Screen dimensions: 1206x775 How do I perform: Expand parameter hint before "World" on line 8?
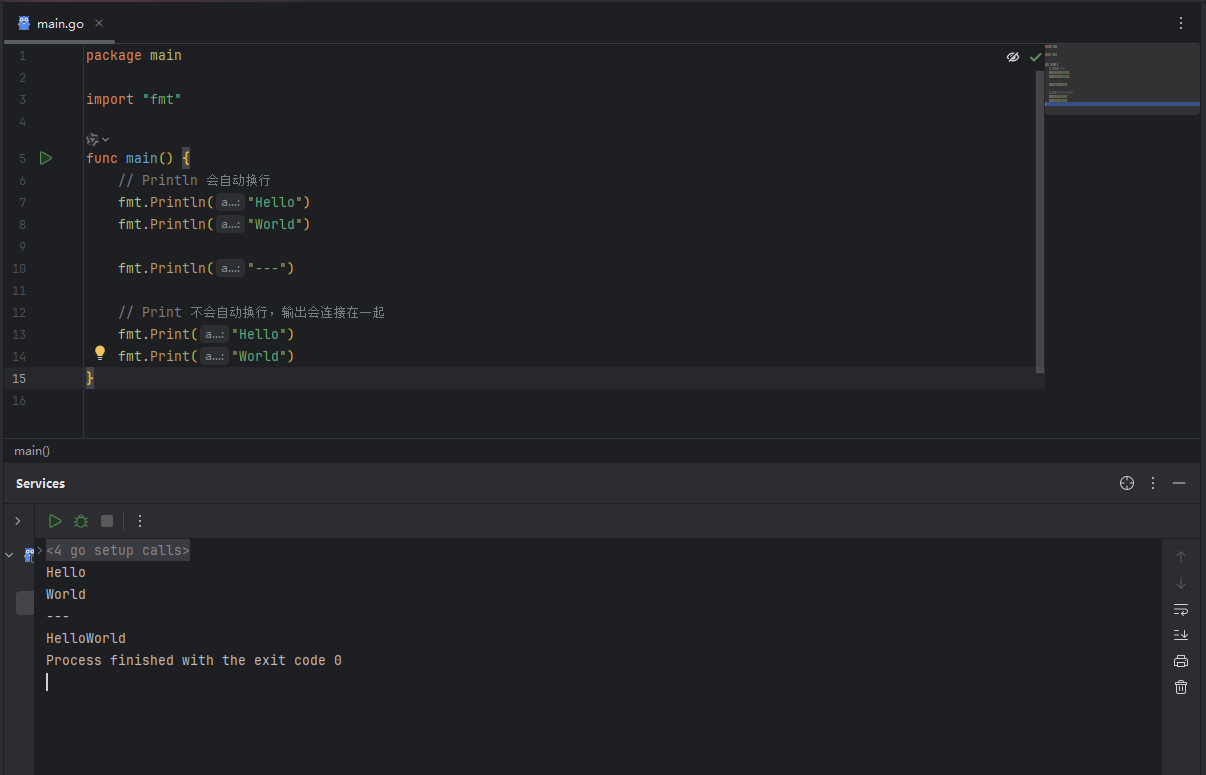[230, 224]
